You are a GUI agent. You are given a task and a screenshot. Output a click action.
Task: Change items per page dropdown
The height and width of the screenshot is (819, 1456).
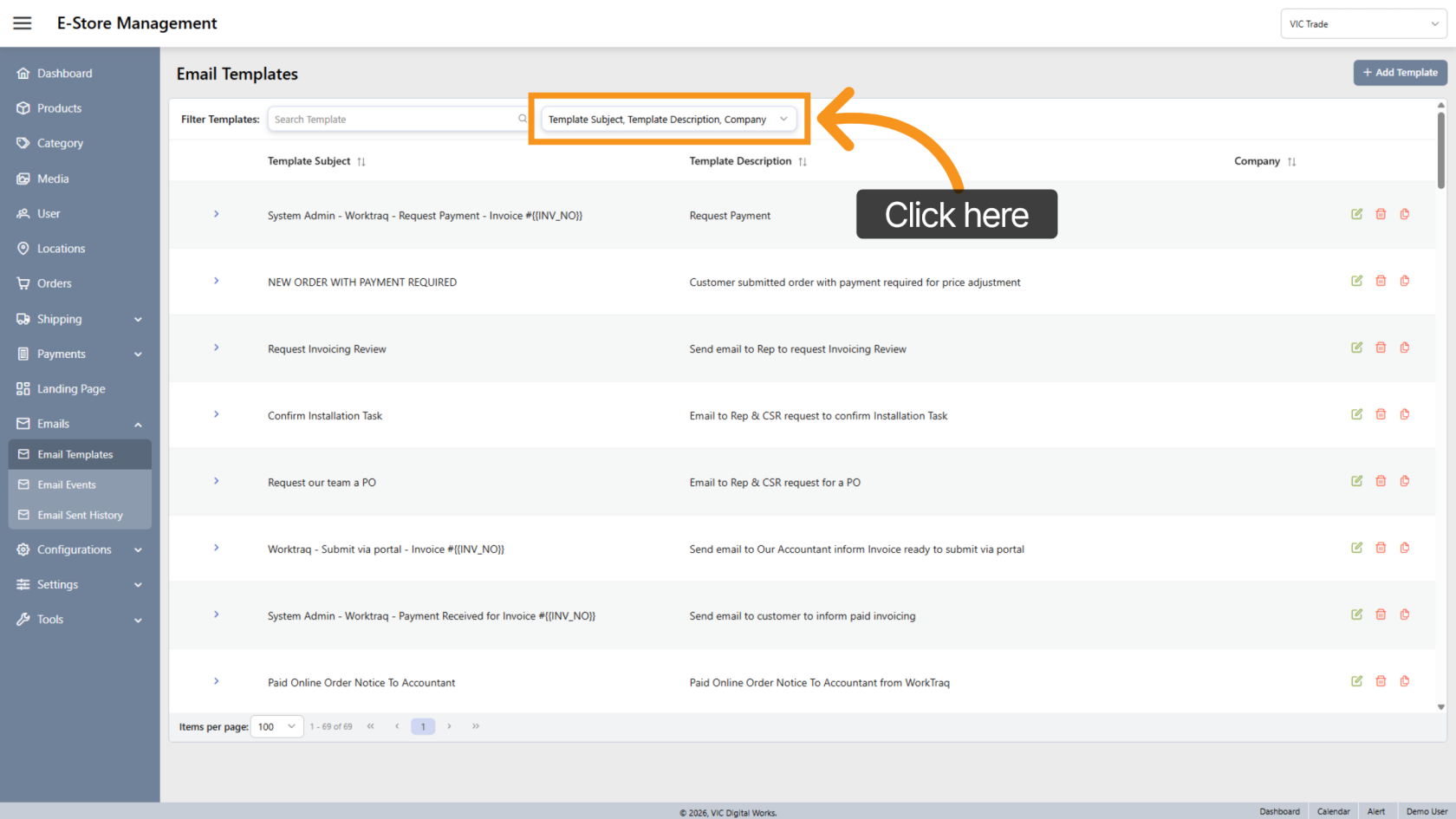pos(276,727)
